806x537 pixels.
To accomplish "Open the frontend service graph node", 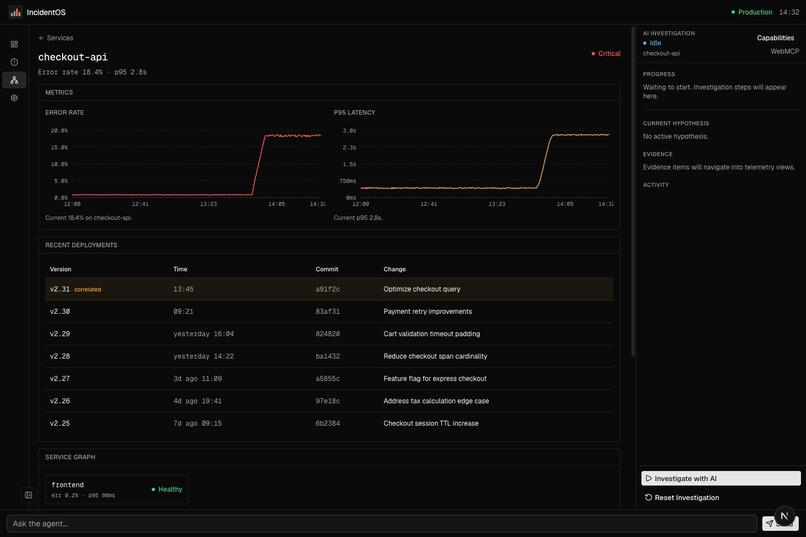I will (x=117, y=489).
